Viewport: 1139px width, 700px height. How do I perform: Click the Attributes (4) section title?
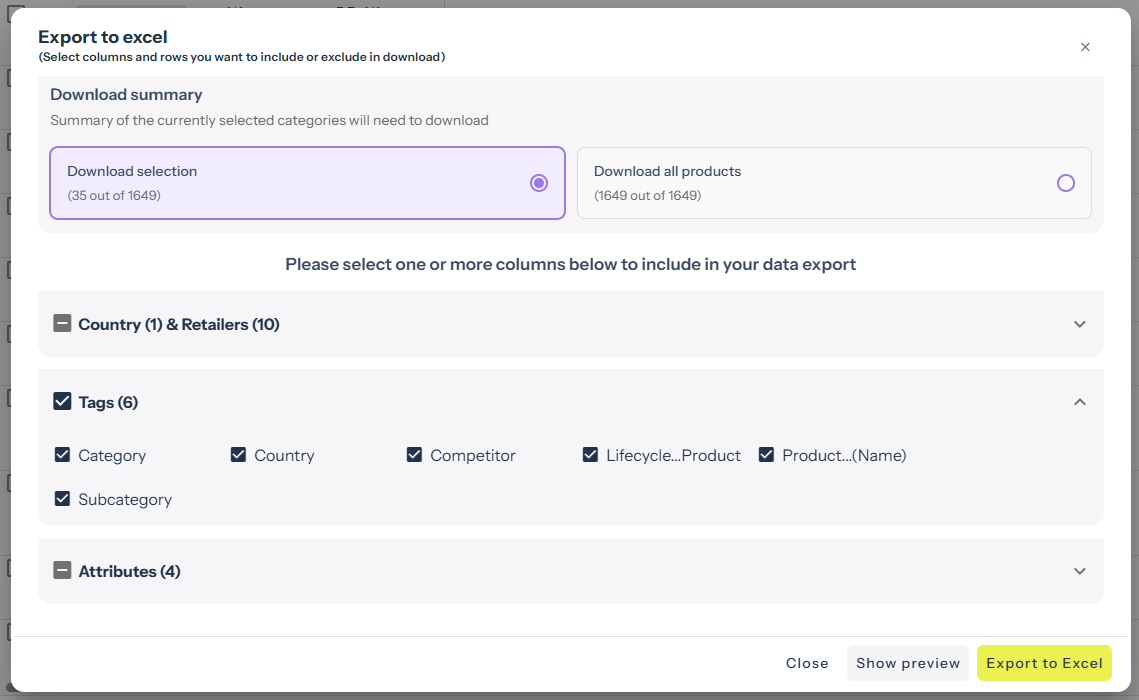coord(129,571)
